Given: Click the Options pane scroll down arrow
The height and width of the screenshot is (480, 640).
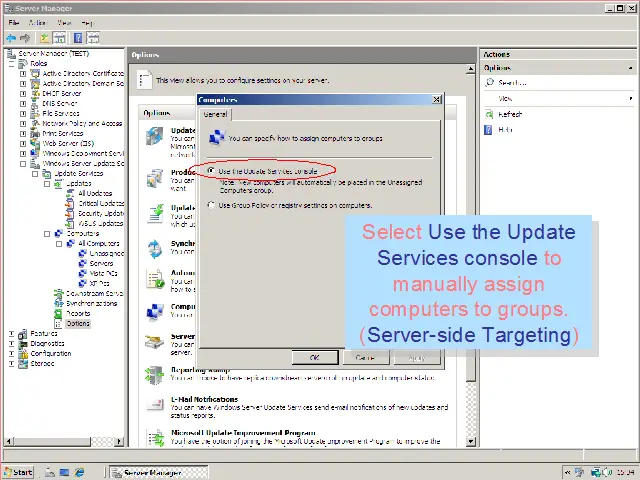Looking at the screenshot, I should pyautogui.click(x=471, y=441).
